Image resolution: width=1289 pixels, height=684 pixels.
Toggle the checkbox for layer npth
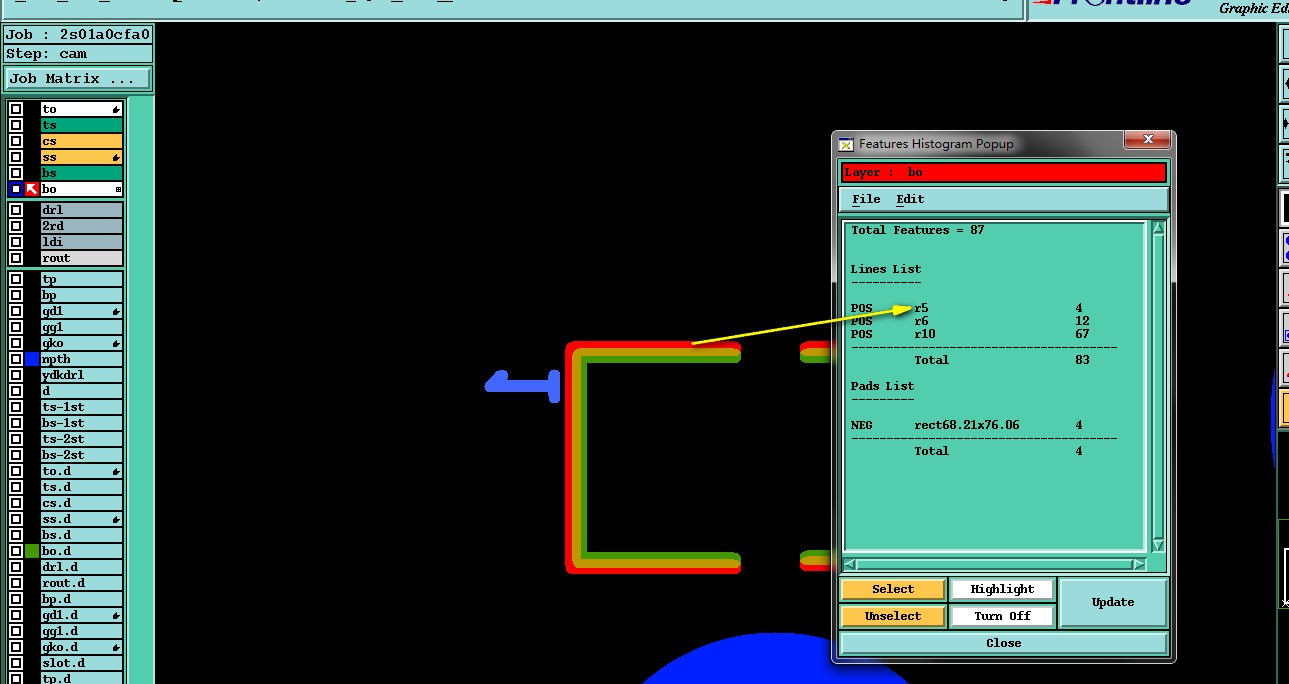(x=16, y=359)
